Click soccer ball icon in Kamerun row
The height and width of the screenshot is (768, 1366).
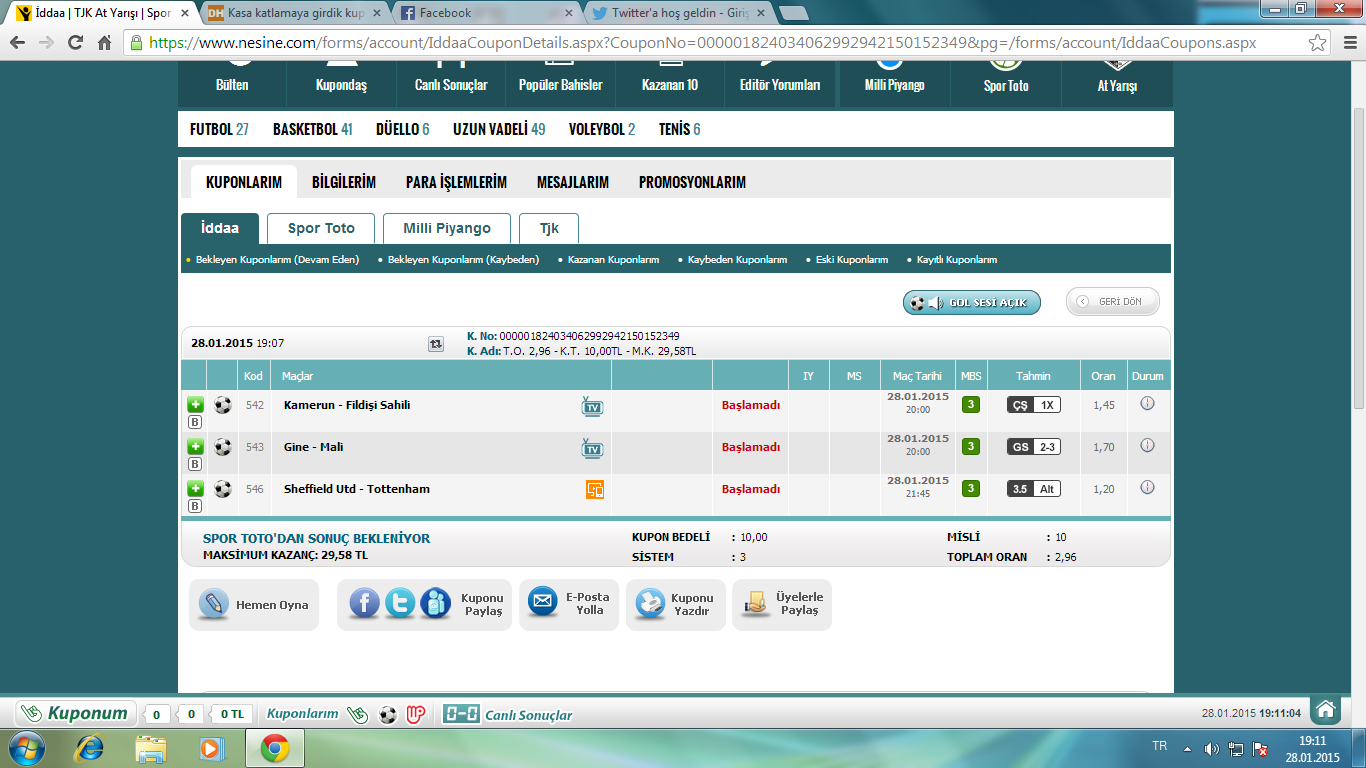coord(222,405)
